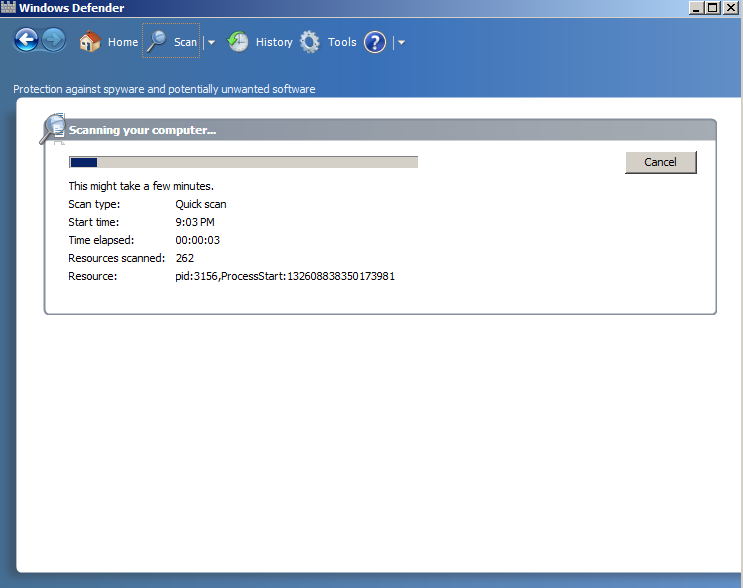Click the Resource pid text value
Screen dimensions: 743x588
pyautogui.click(x=285, y=276)
